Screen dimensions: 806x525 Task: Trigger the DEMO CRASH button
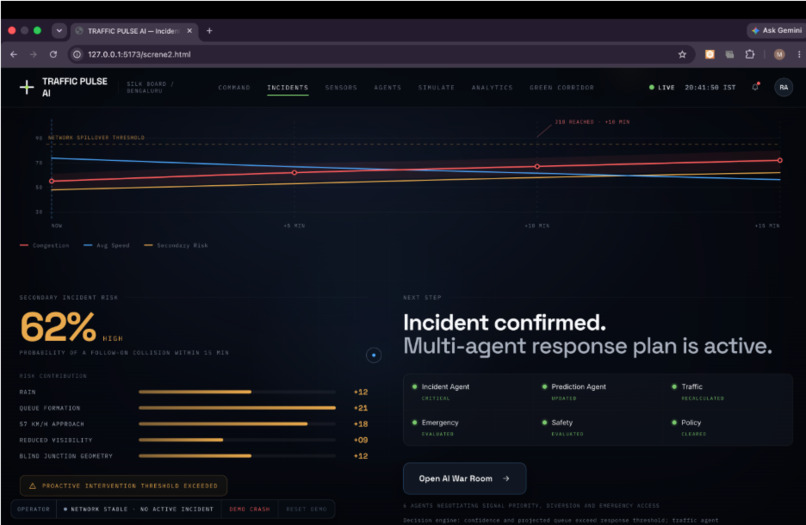click(x=249, y=509)
